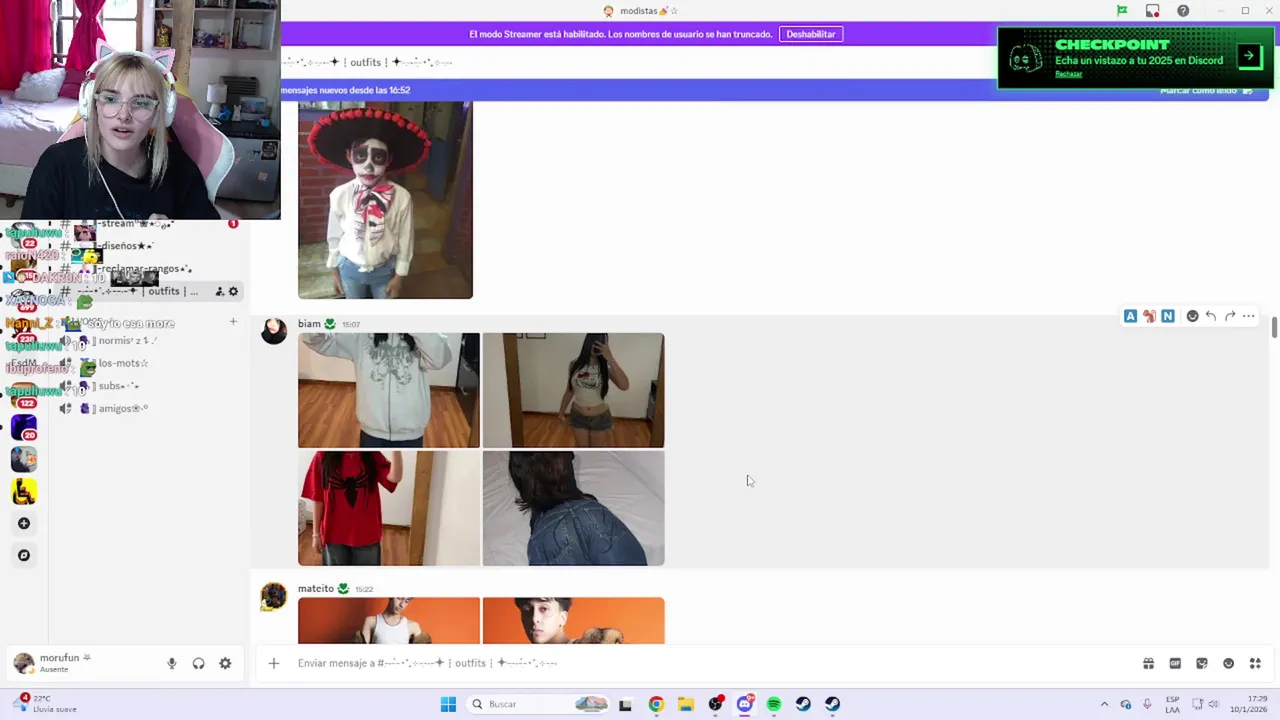Open biam's mirror selfie photo
The width and height of the screenshot is (1280, 720).
click(x=573, y=390)
